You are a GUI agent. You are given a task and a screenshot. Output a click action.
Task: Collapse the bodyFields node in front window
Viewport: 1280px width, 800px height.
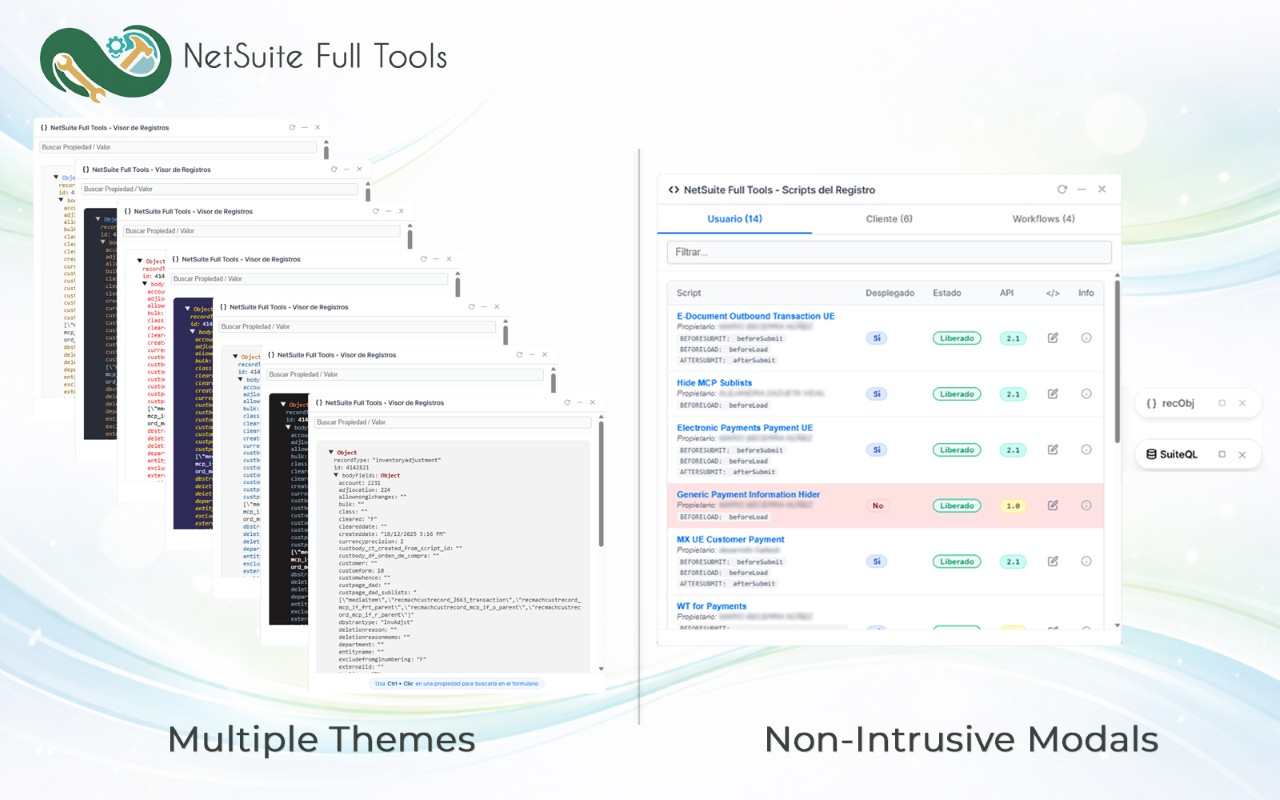coord(337,475)
